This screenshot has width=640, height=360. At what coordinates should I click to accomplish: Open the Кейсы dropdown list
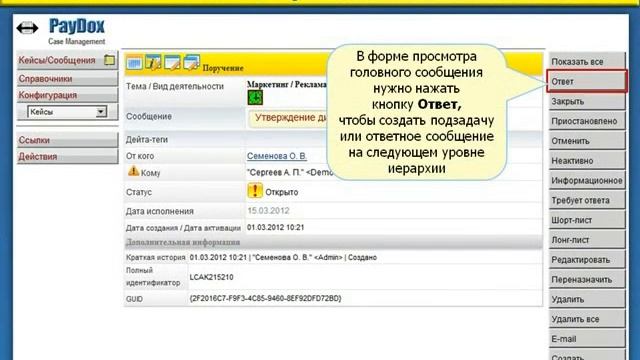point(67,112)
